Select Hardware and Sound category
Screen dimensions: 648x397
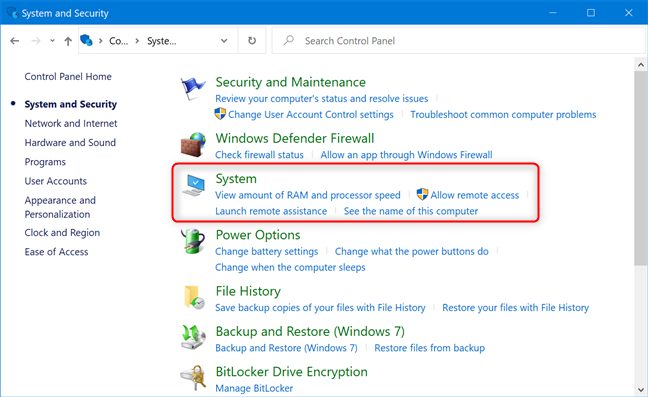coord(70,143)
